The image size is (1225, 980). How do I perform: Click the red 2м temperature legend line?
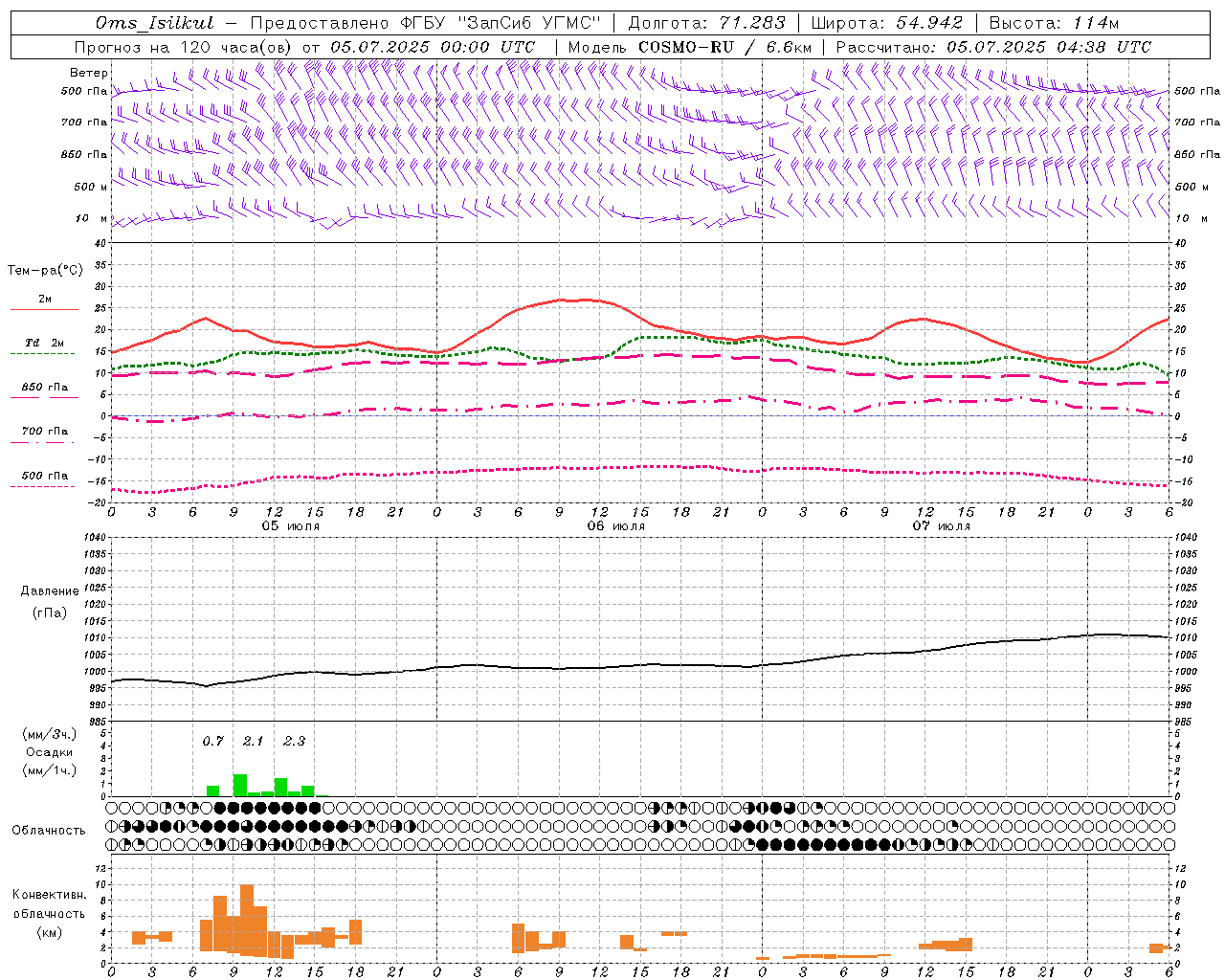[x=44, y=309]
